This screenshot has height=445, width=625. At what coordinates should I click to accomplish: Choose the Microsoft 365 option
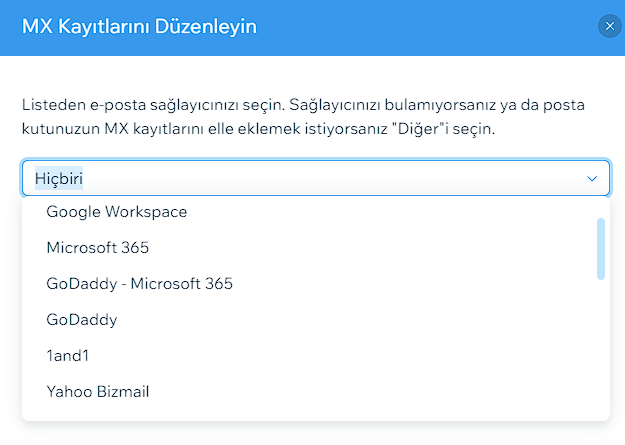pos(98,247)
